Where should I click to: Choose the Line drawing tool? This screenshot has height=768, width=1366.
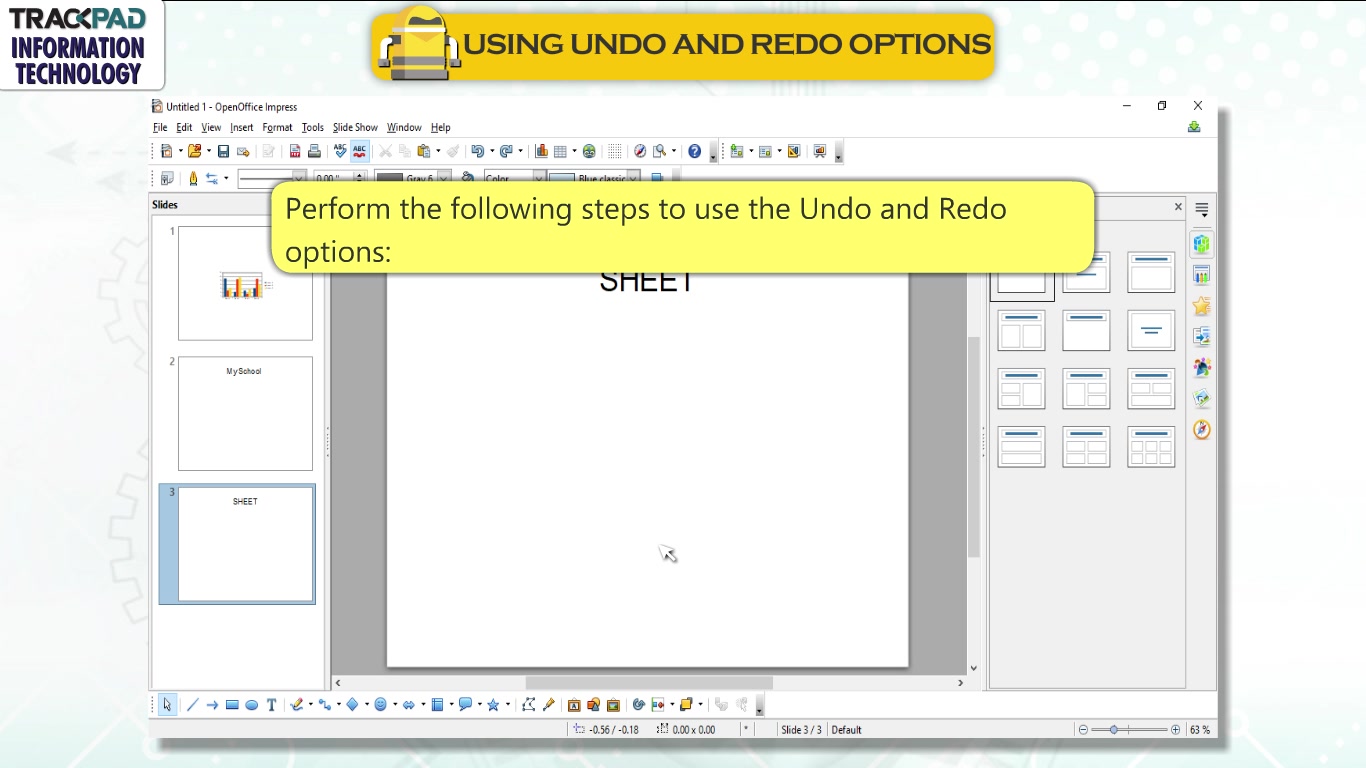click(x=192, y=705)
